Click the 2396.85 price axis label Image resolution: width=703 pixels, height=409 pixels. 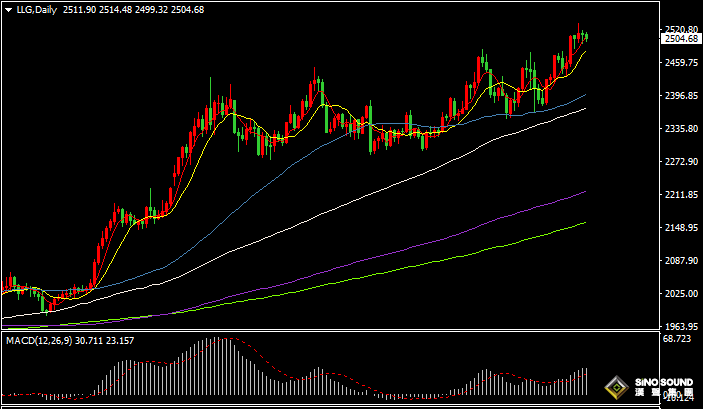point(679,96)
